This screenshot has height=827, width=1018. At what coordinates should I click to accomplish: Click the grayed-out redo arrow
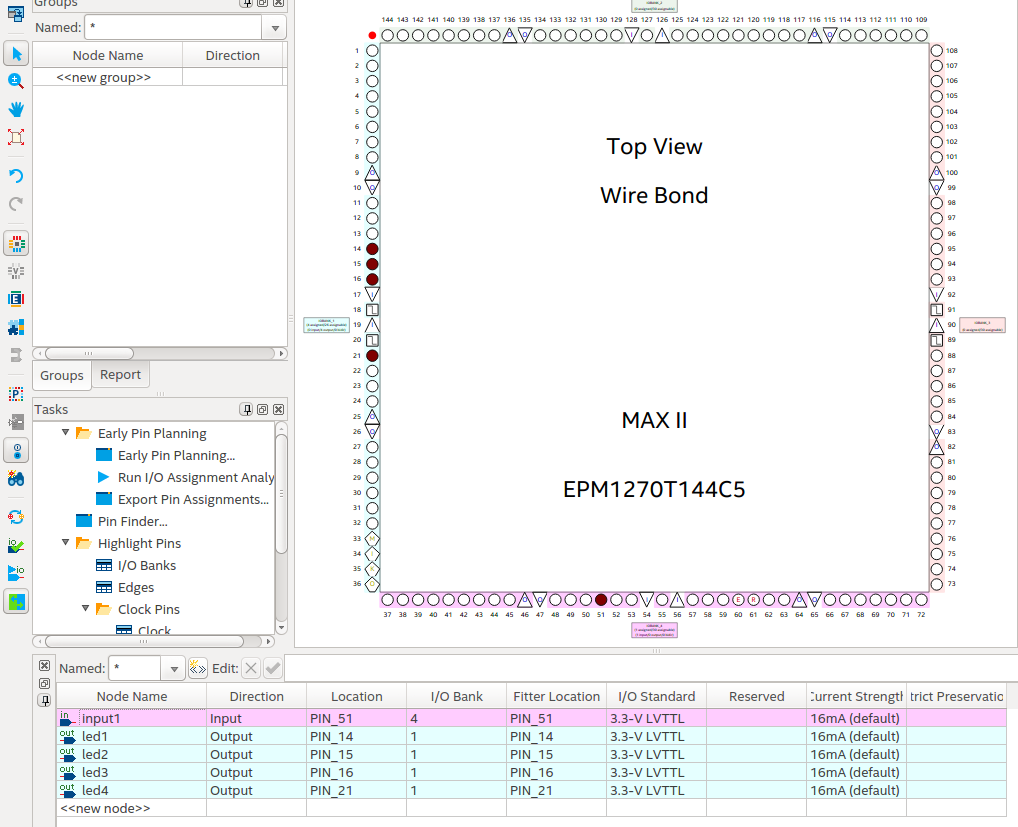coord(16,204)
